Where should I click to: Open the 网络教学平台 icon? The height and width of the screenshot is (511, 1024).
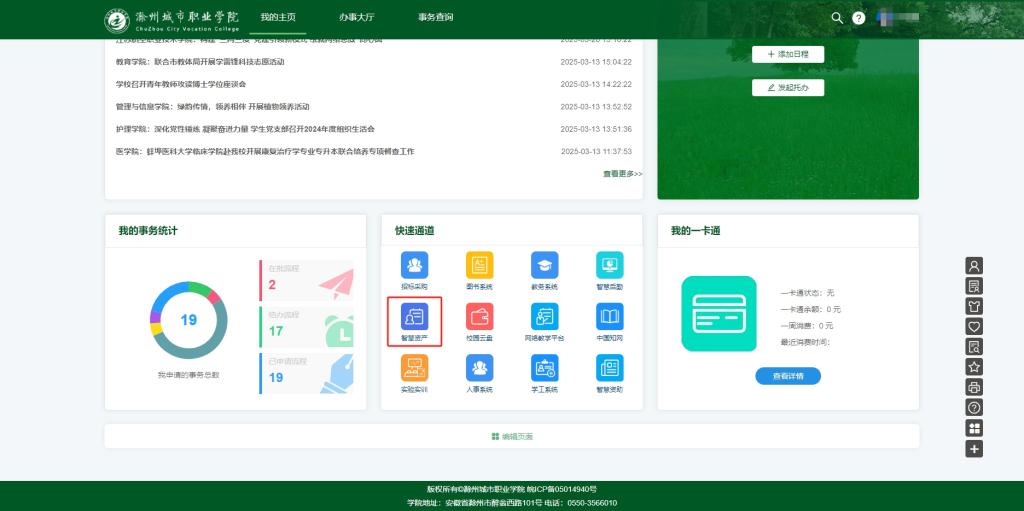(x=544, y=317)
